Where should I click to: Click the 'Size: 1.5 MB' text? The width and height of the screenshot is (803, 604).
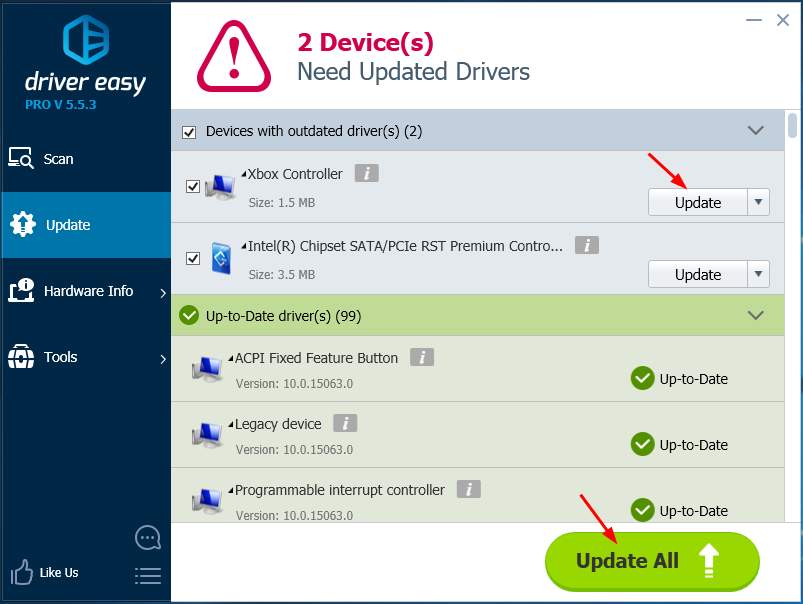coord(282,202)
